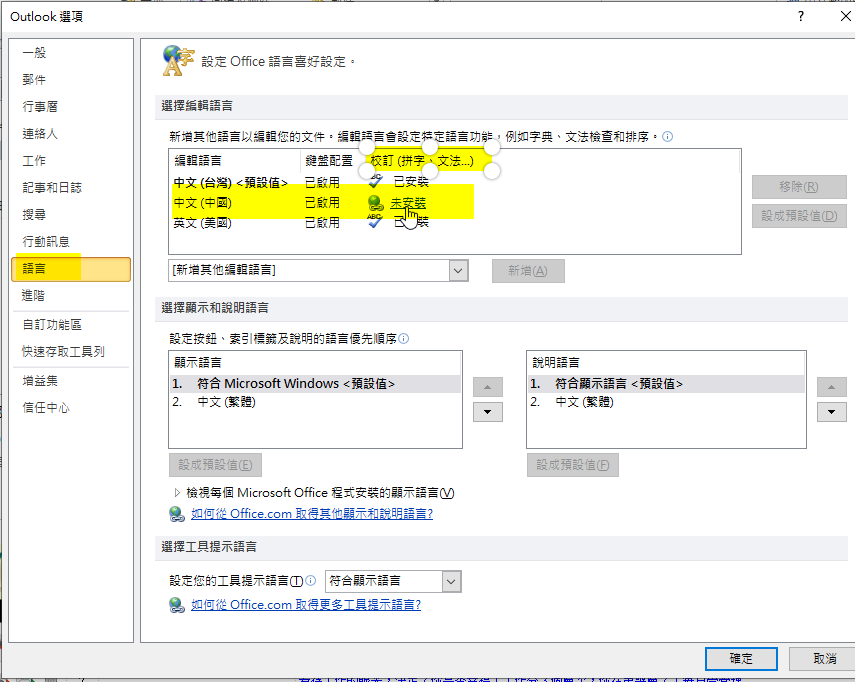Open the 郵件 options category

click(x=71, y=80)
